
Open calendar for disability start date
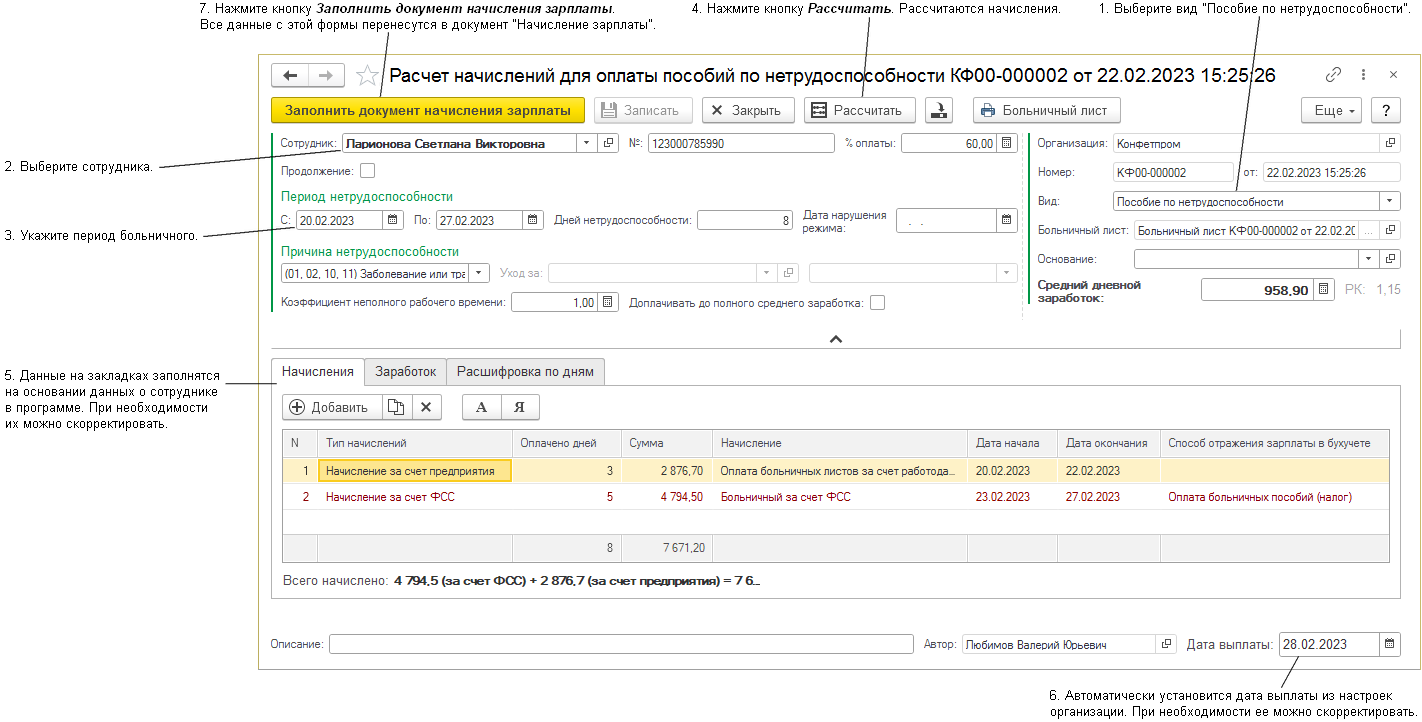click(x=393, y=220)
